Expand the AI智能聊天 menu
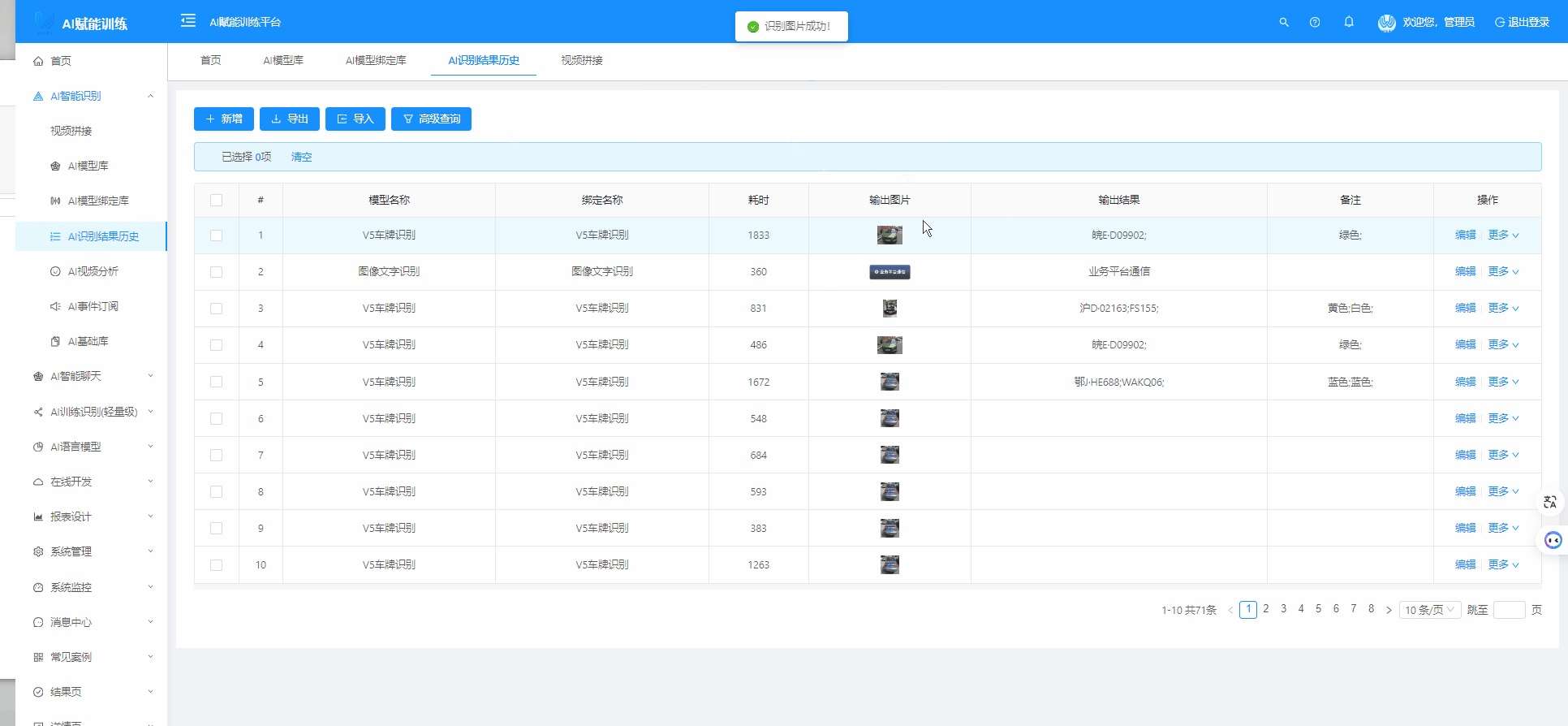This screenshot has width=1568, height=726. click(x=91, y=376)
